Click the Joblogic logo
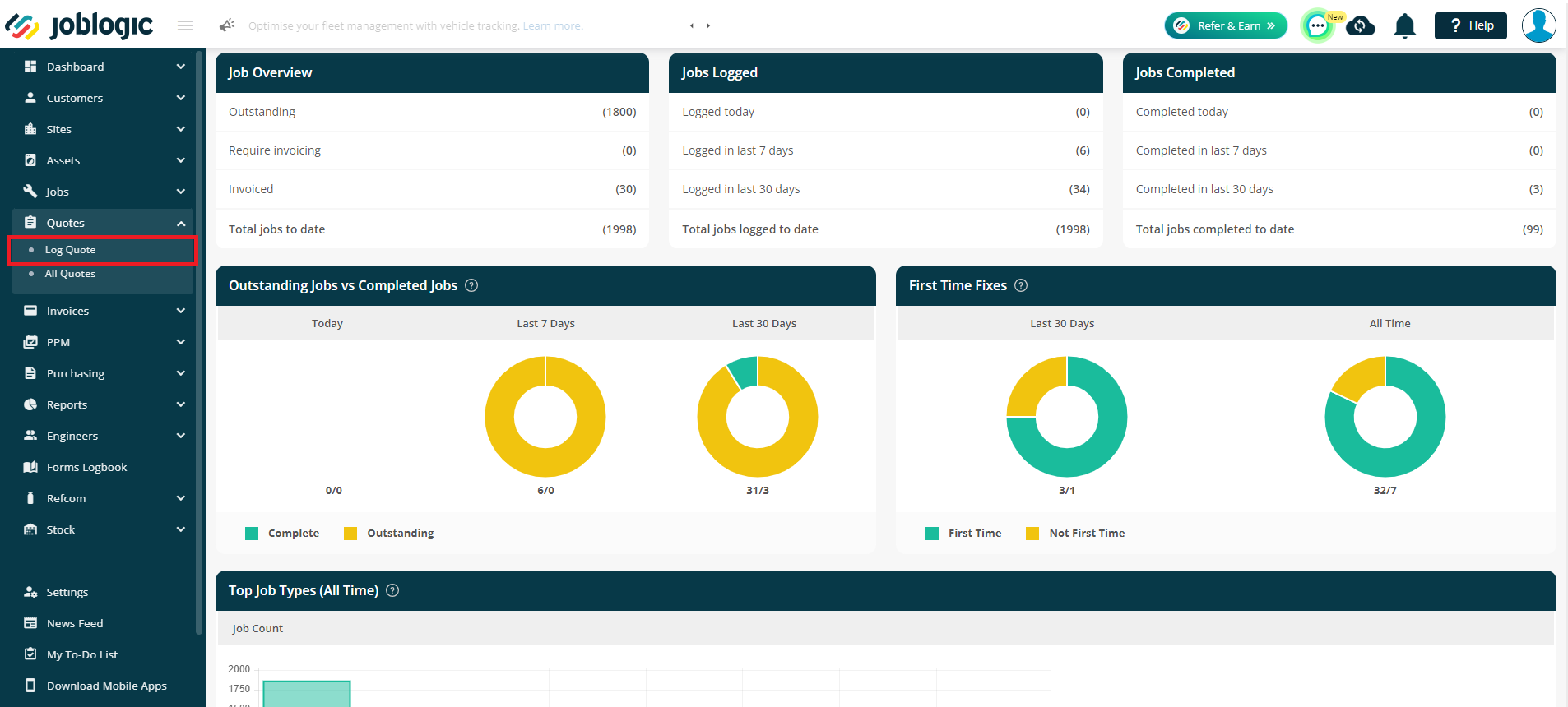This screenshot has width=1568, height=707. (x=79, y=25)
